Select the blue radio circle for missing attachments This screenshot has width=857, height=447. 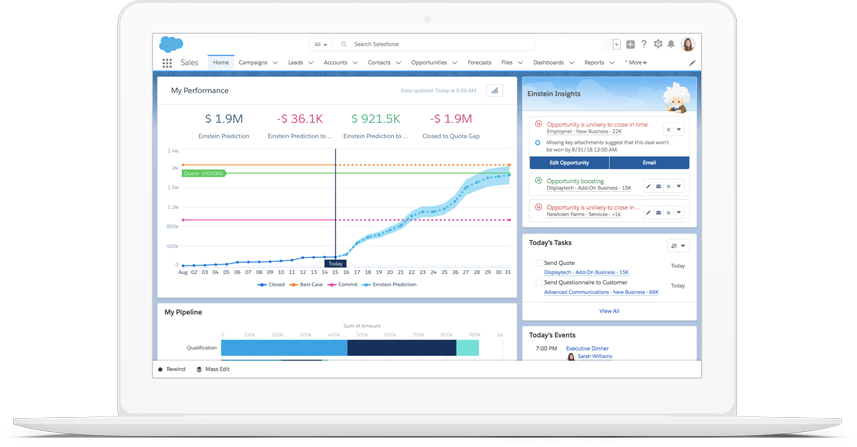[x=537, y=143]
